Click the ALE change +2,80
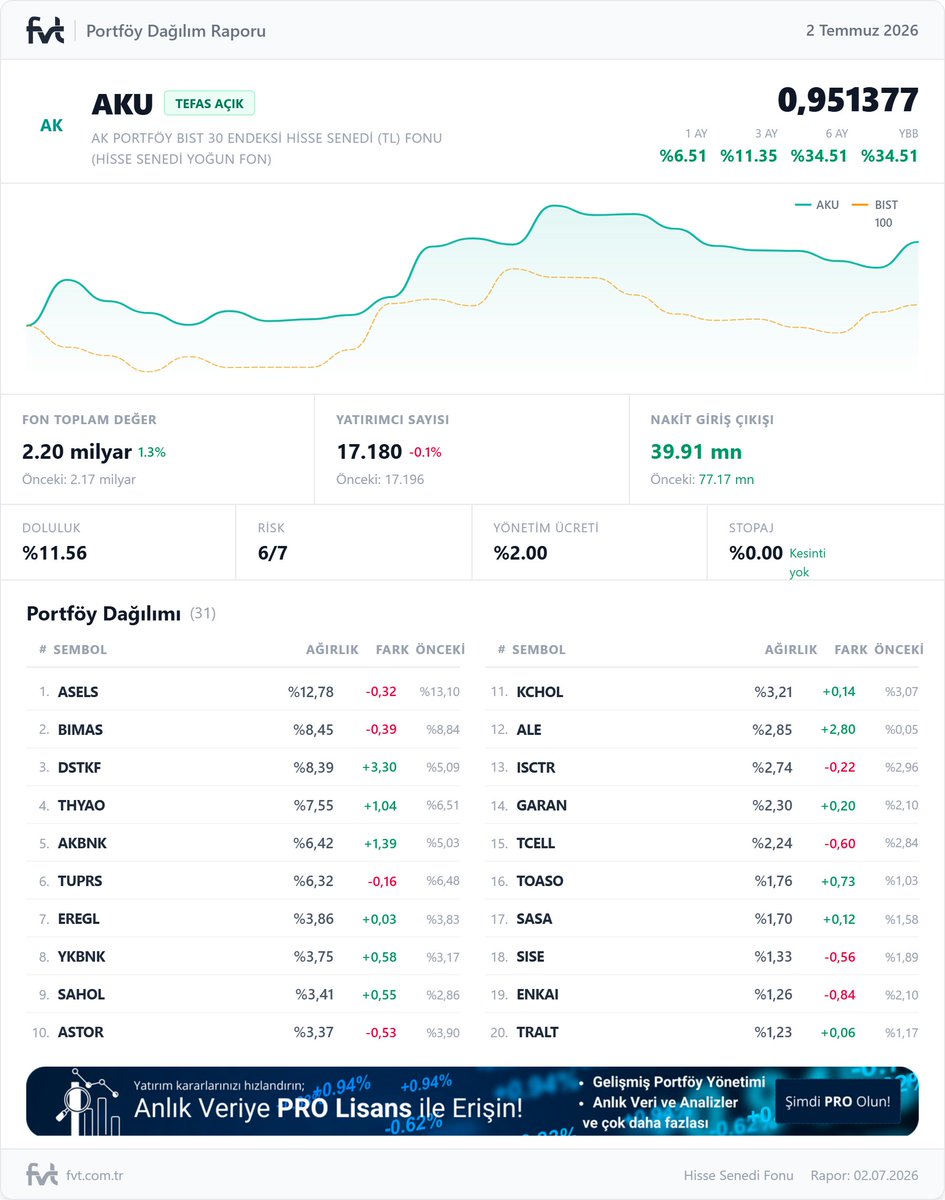 point(838,730)
